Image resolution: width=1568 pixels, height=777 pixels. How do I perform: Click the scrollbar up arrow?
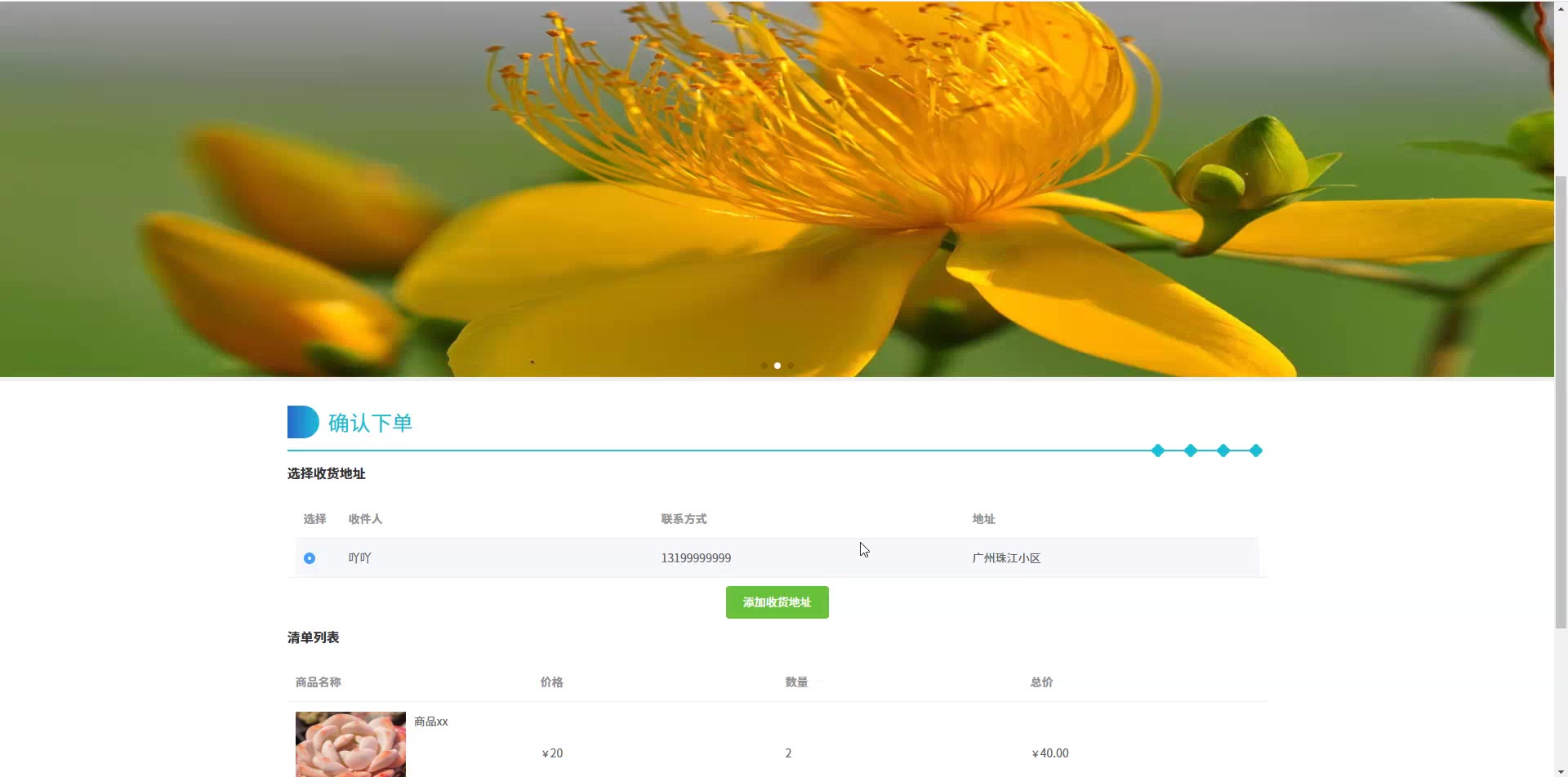click(1561, 7)
